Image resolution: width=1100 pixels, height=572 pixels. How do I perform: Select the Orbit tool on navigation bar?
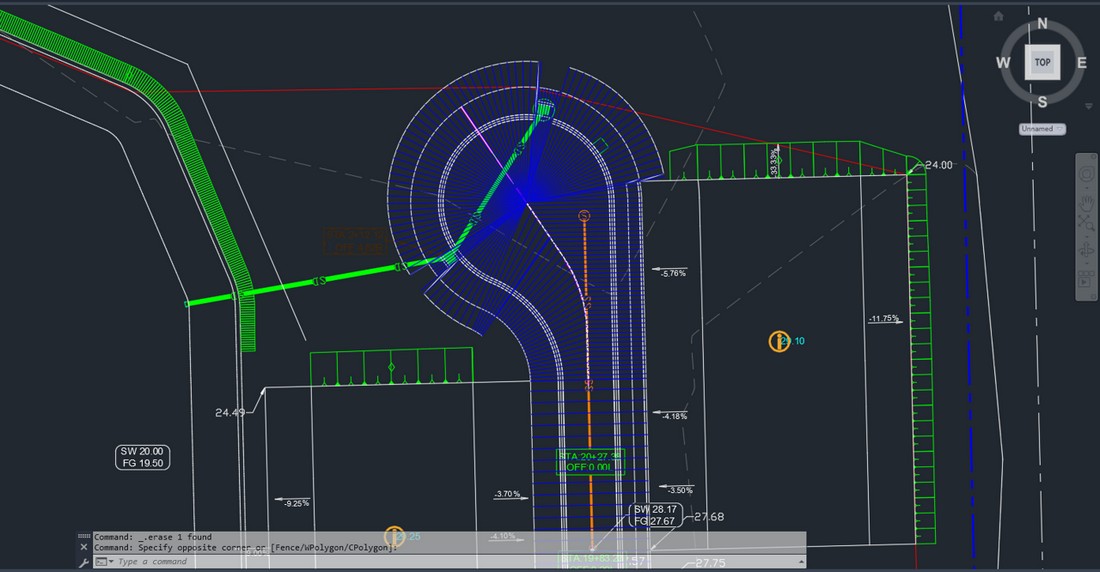pos(1087,250)
